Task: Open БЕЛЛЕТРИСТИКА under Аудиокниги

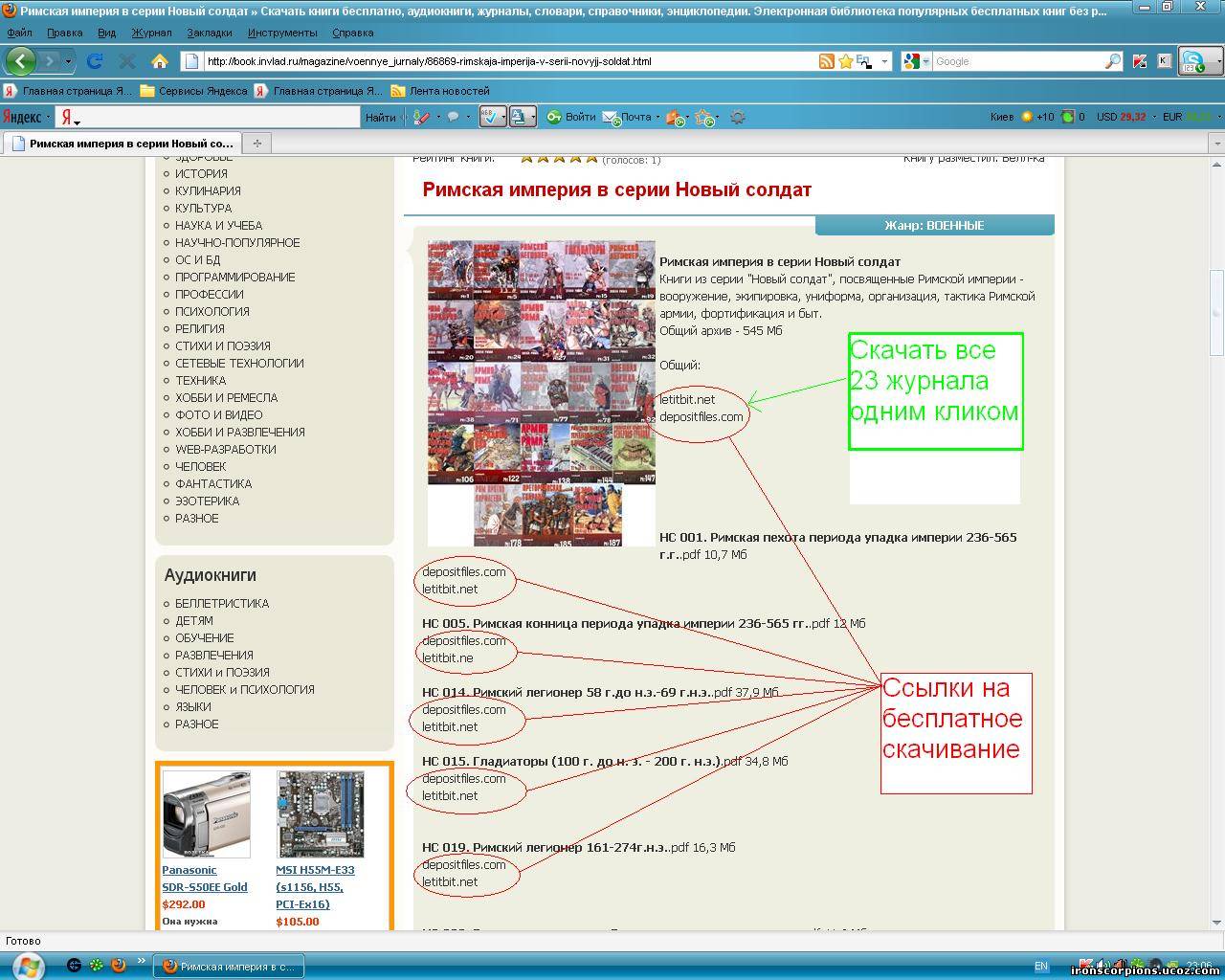Action: pyautogui.click(x=222, y=603)
